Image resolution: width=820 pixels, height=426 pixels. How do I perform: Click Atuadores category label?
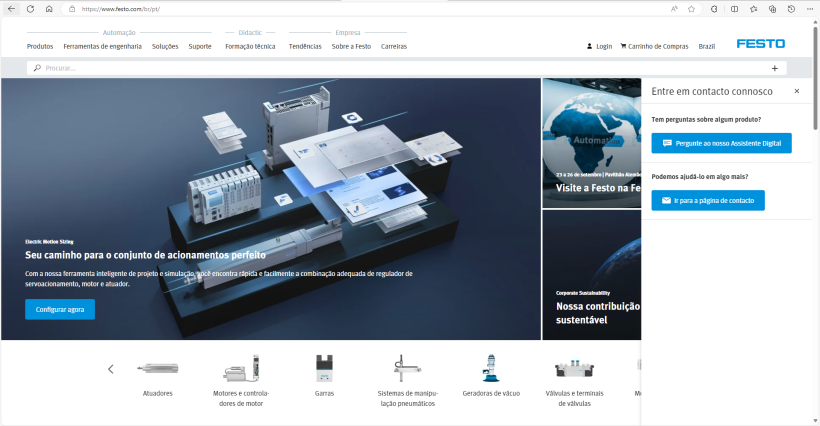tap(157, 394)
